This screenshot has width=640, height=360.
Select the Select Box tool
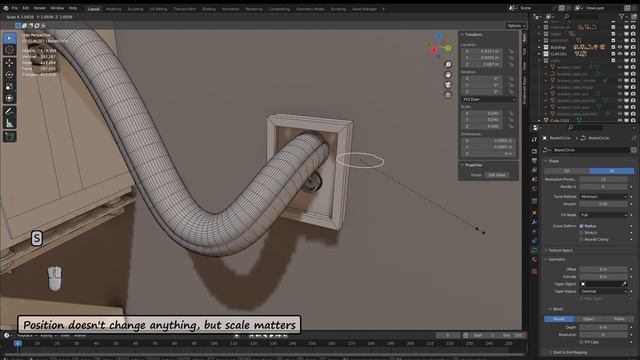pos(9,38)
